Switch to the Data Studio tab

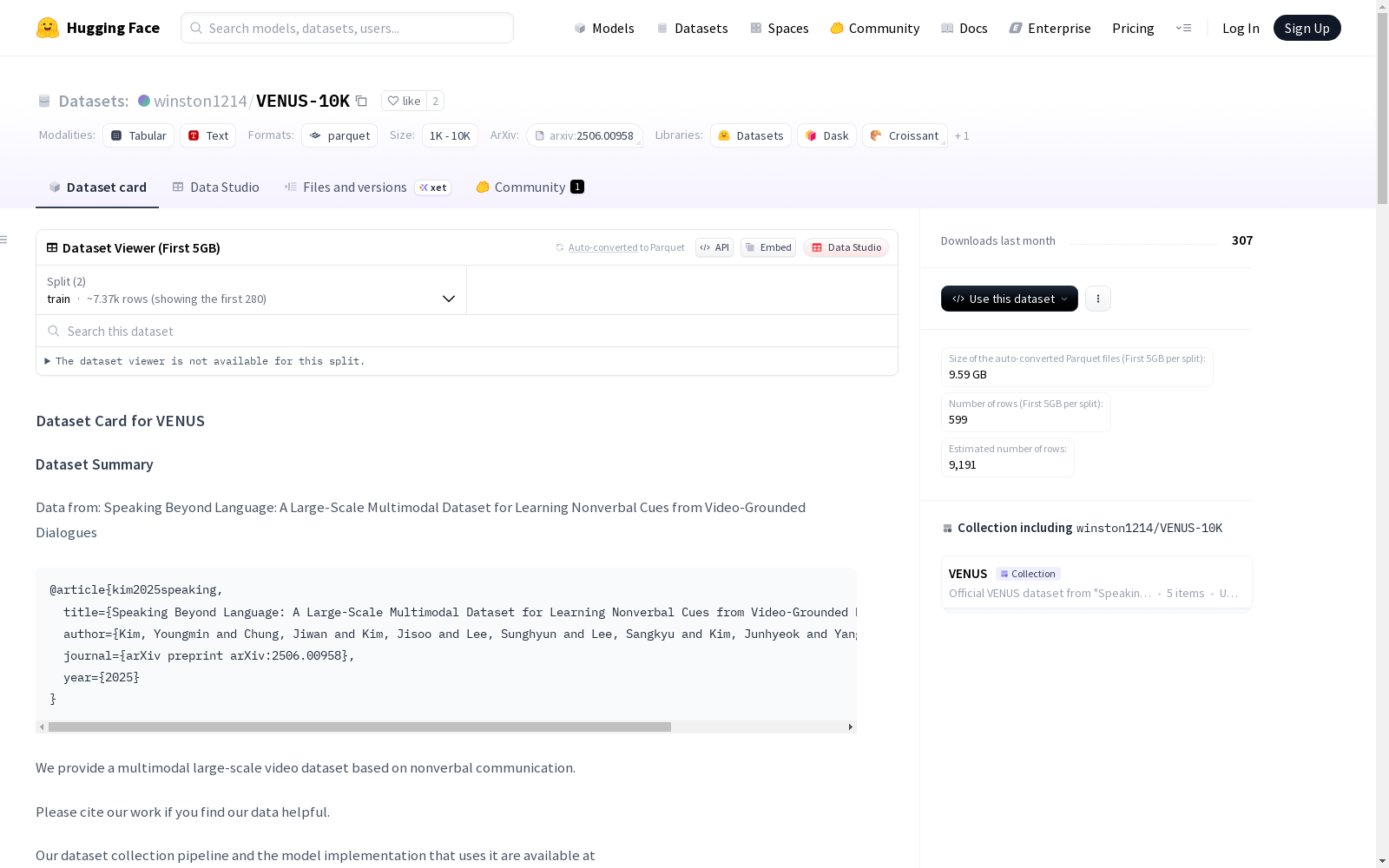[x=215, y=187]
